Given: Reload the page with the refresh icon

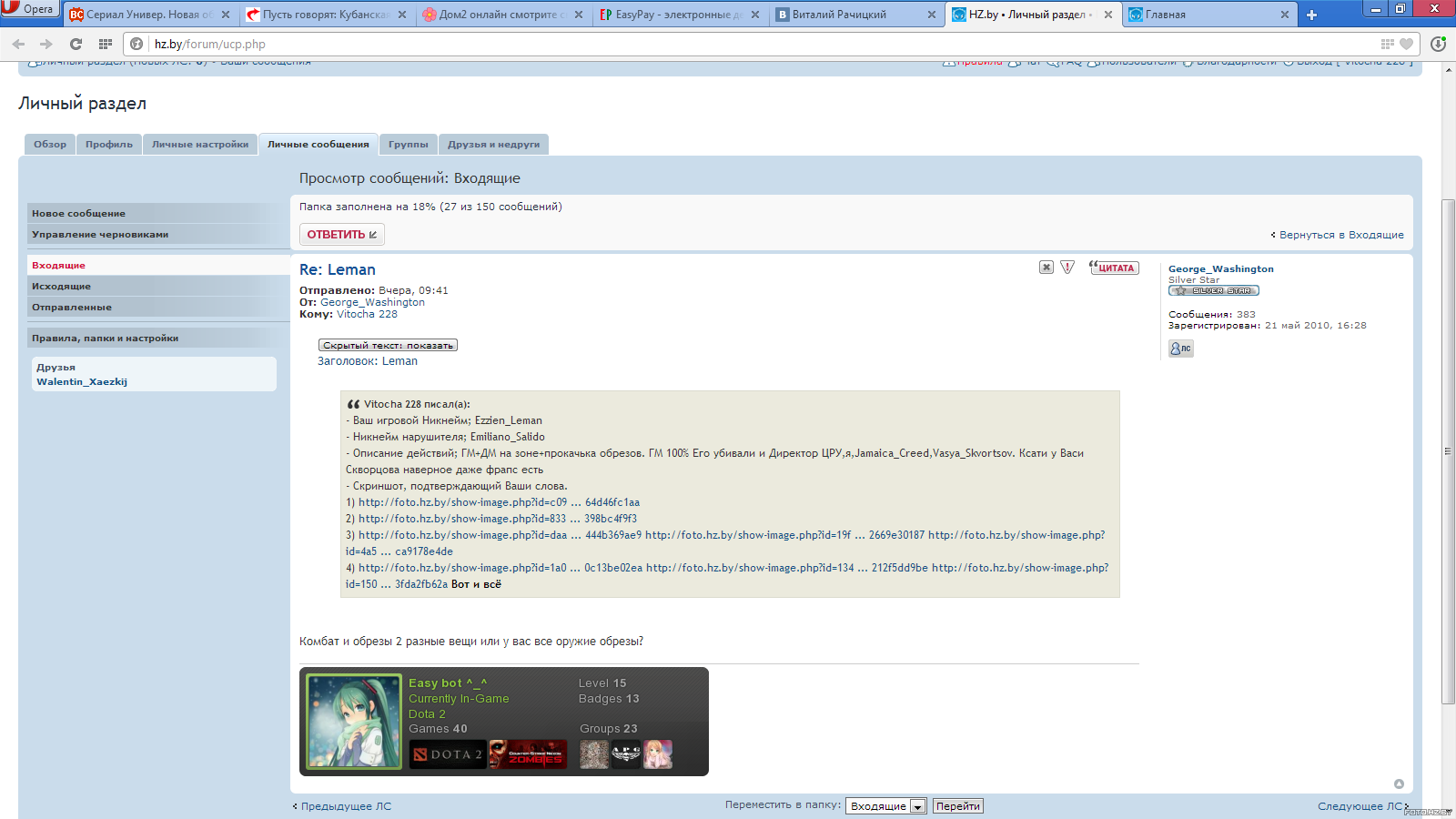Looking at the screenshot, I should click(76, 44).
